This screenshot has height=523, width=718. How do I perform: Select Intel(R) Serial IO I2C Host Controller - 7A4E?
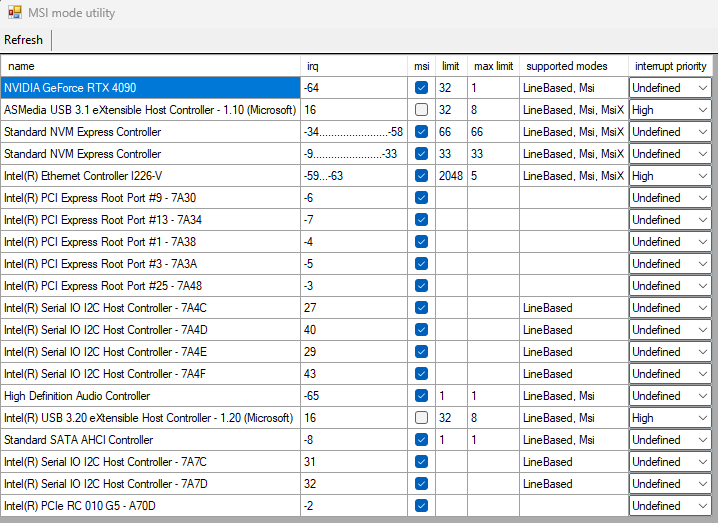coord(151,351)
